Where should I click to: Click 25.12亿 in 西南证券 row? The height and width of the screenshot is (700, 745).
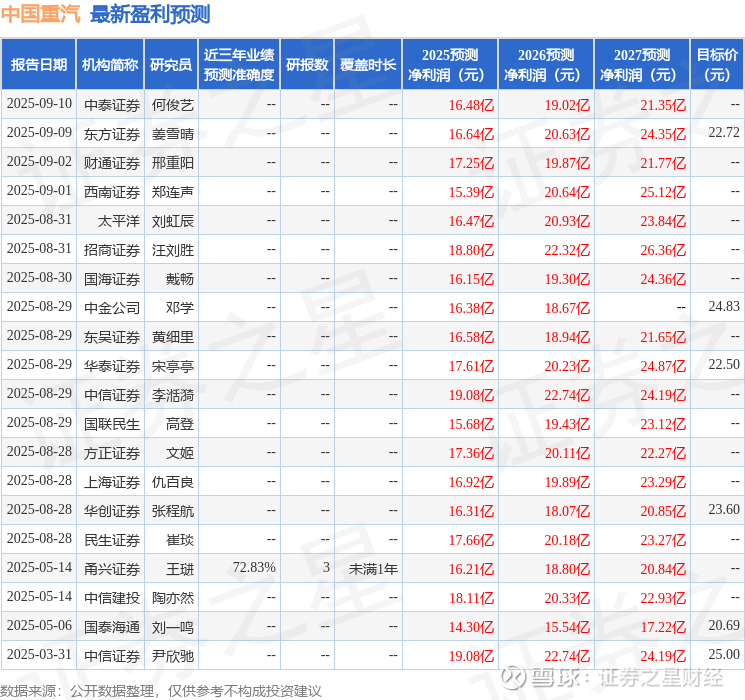point(663,192)
